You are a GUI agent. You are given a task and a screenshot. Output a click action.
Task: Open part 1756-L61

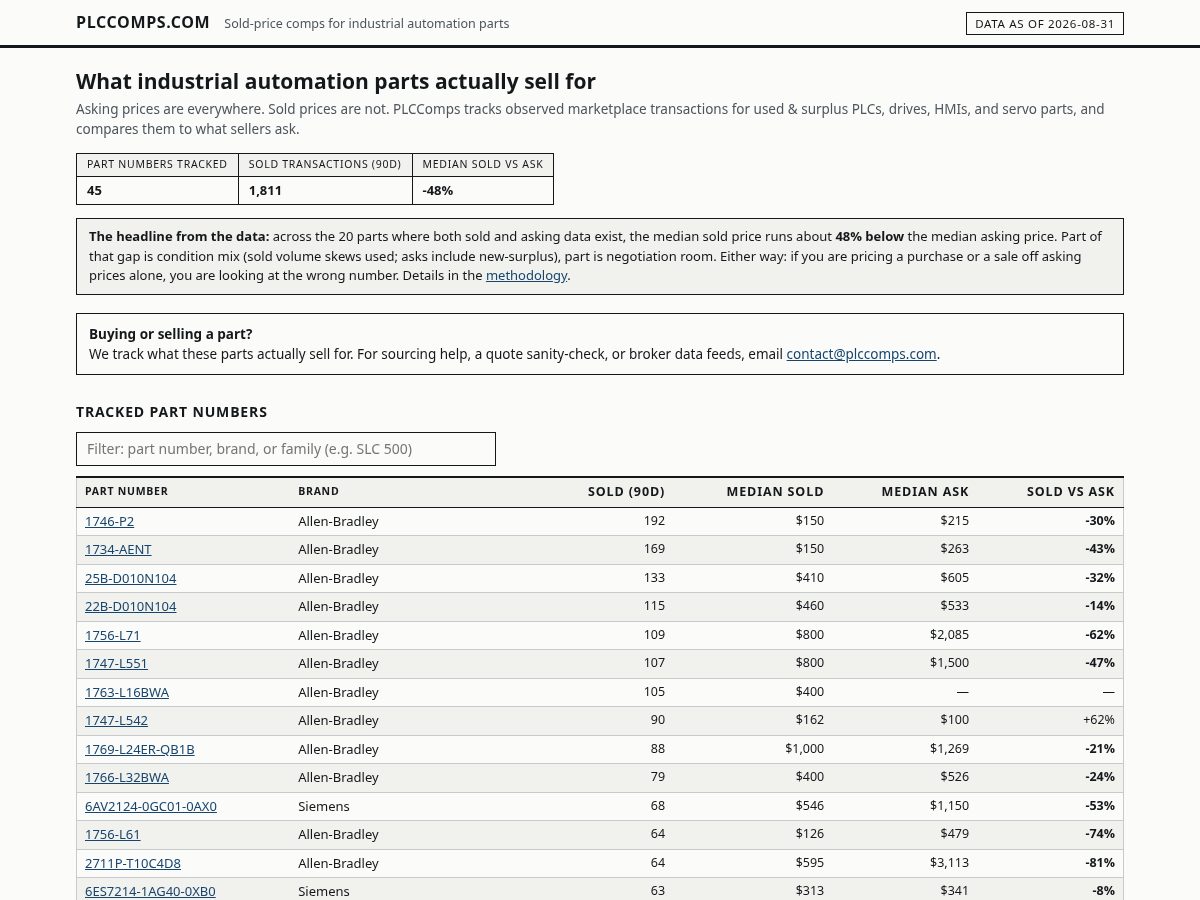tap(112, 834)
